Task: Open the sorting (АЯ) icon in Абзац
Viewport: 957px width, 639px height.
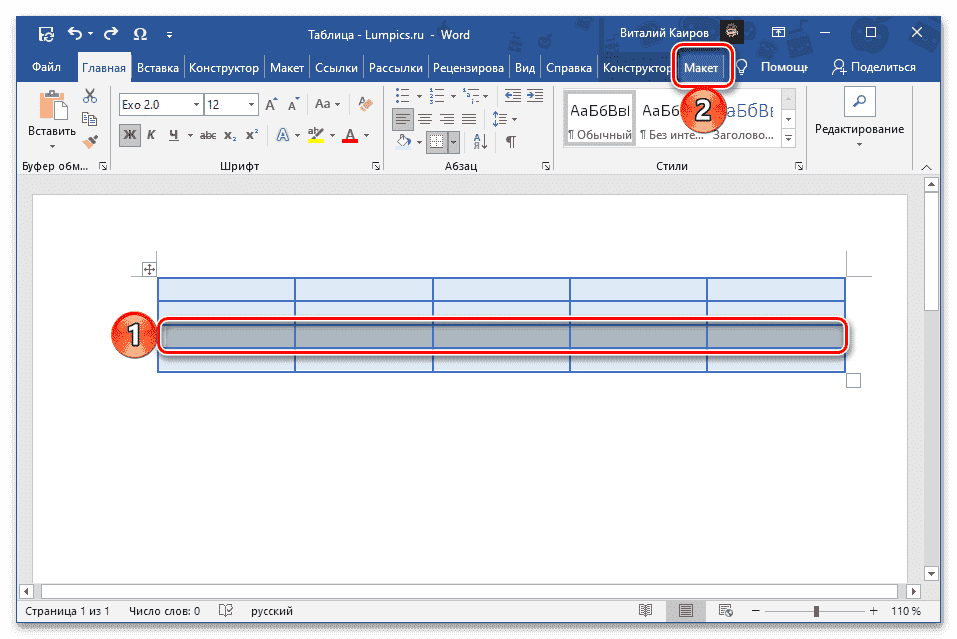Action: [478, 140]
